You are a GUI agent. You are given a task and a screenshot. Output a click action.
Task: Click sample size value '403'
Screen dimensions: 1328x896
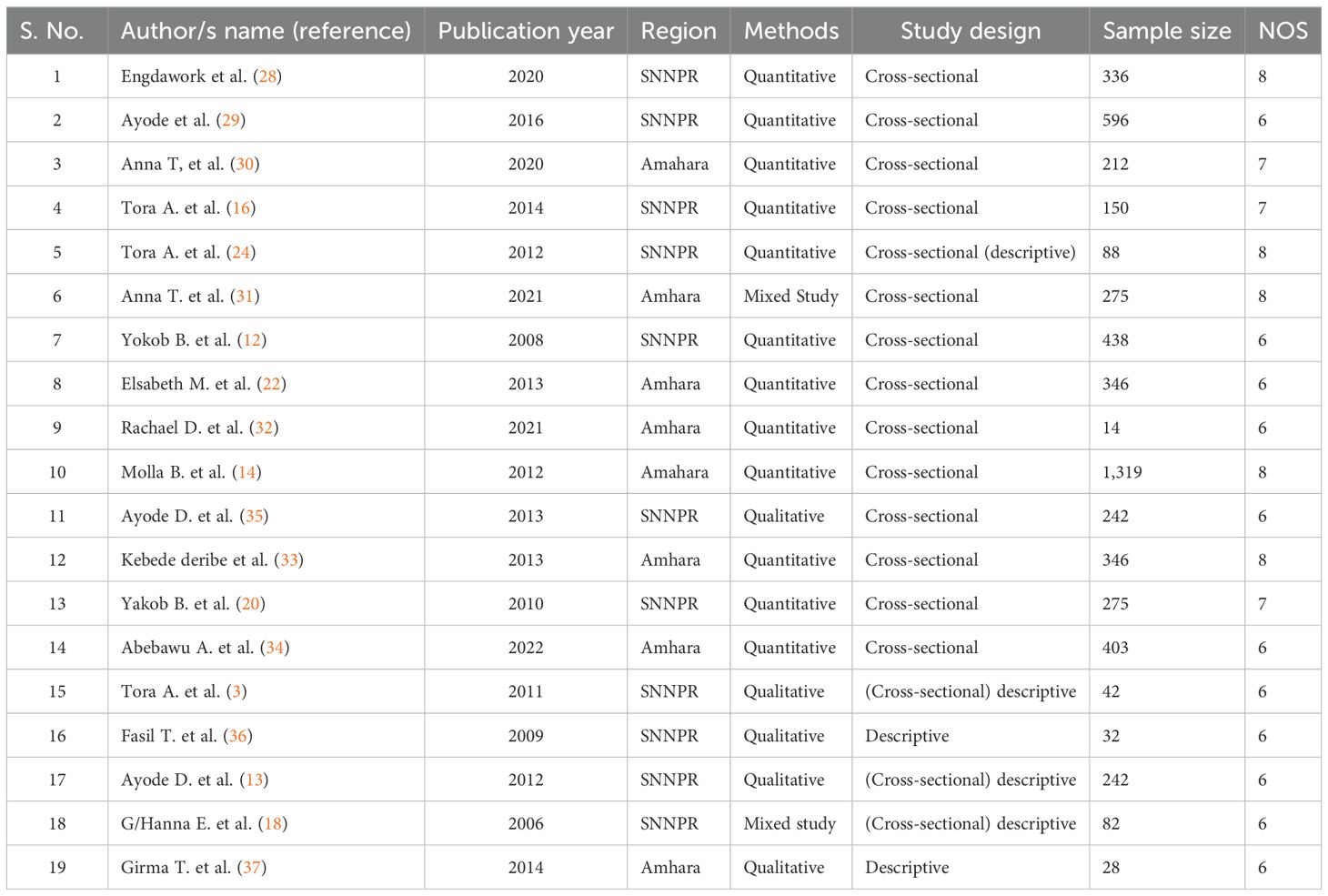(1115, 648)
